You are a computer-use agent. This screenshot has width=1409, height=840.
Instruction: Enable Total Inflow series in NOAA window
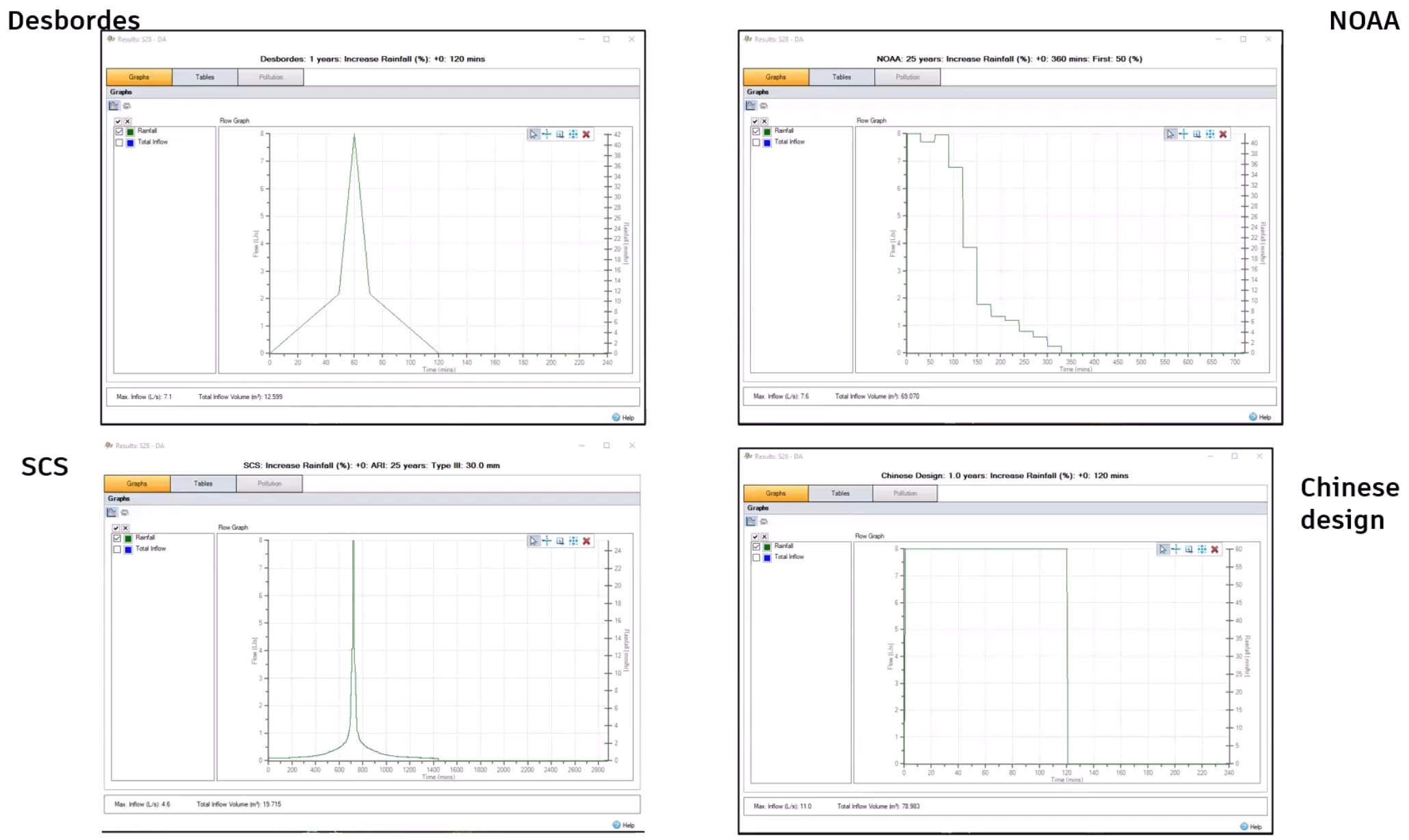(756, 142)
